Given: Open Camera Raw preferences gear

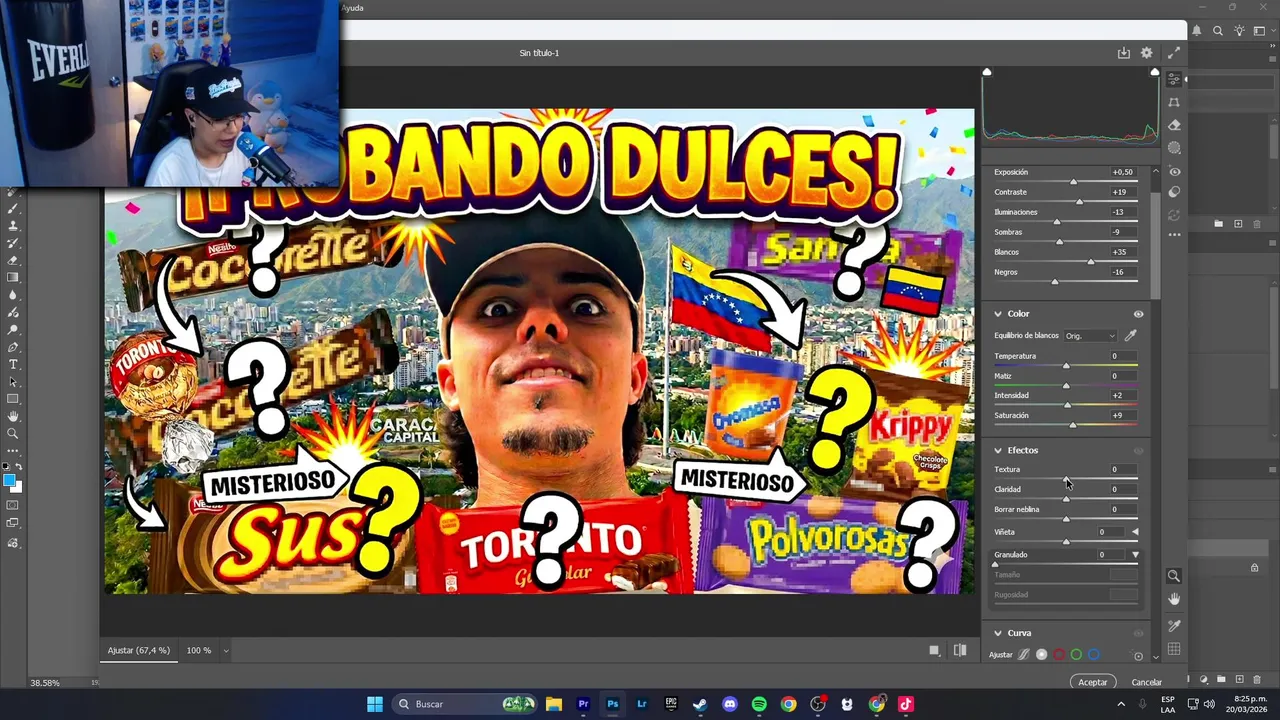Looking at the screenshot, I should coord(1147,53).
